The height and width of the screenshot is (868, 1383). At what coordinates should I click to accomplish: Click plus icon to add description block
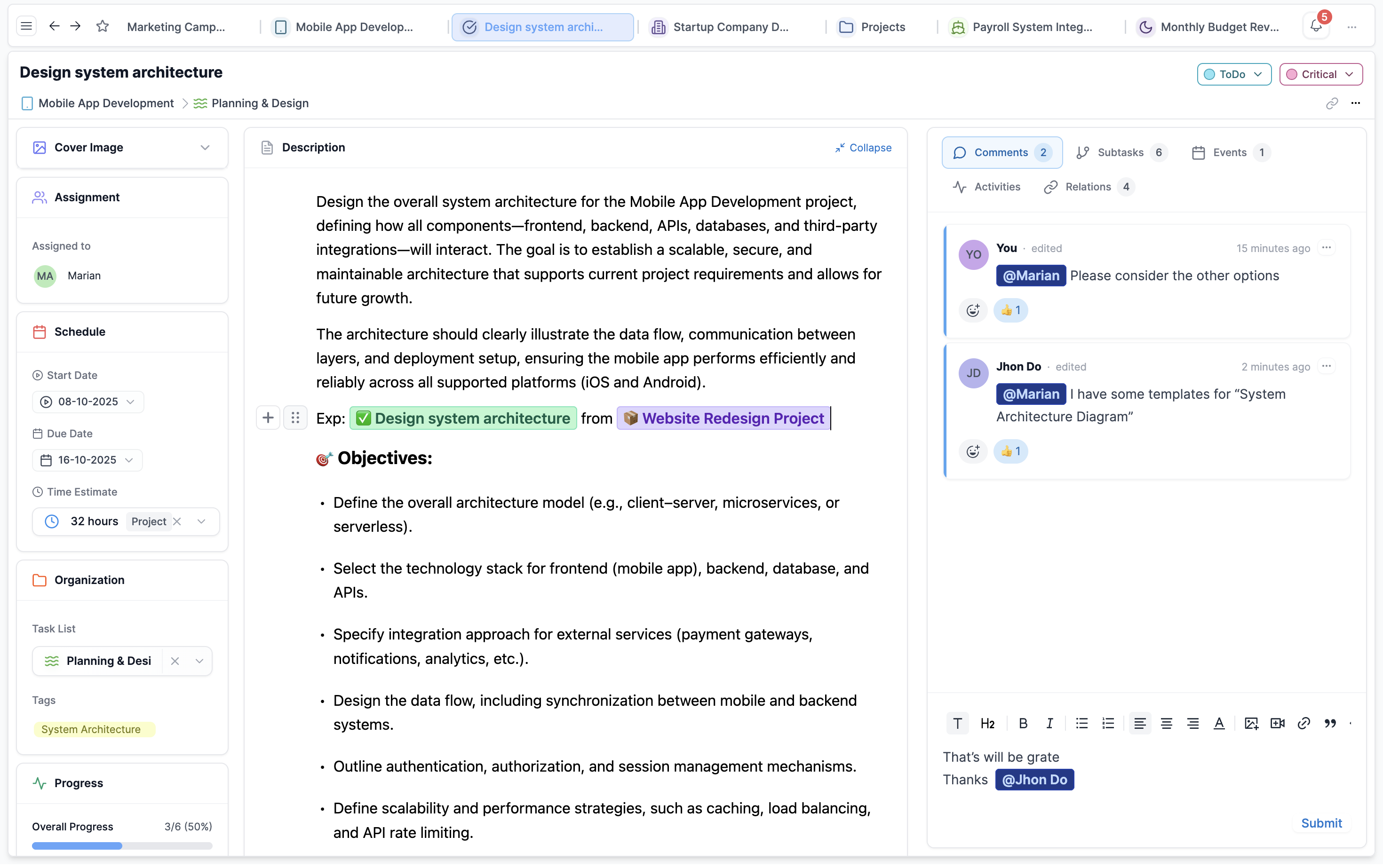(268, 418)
